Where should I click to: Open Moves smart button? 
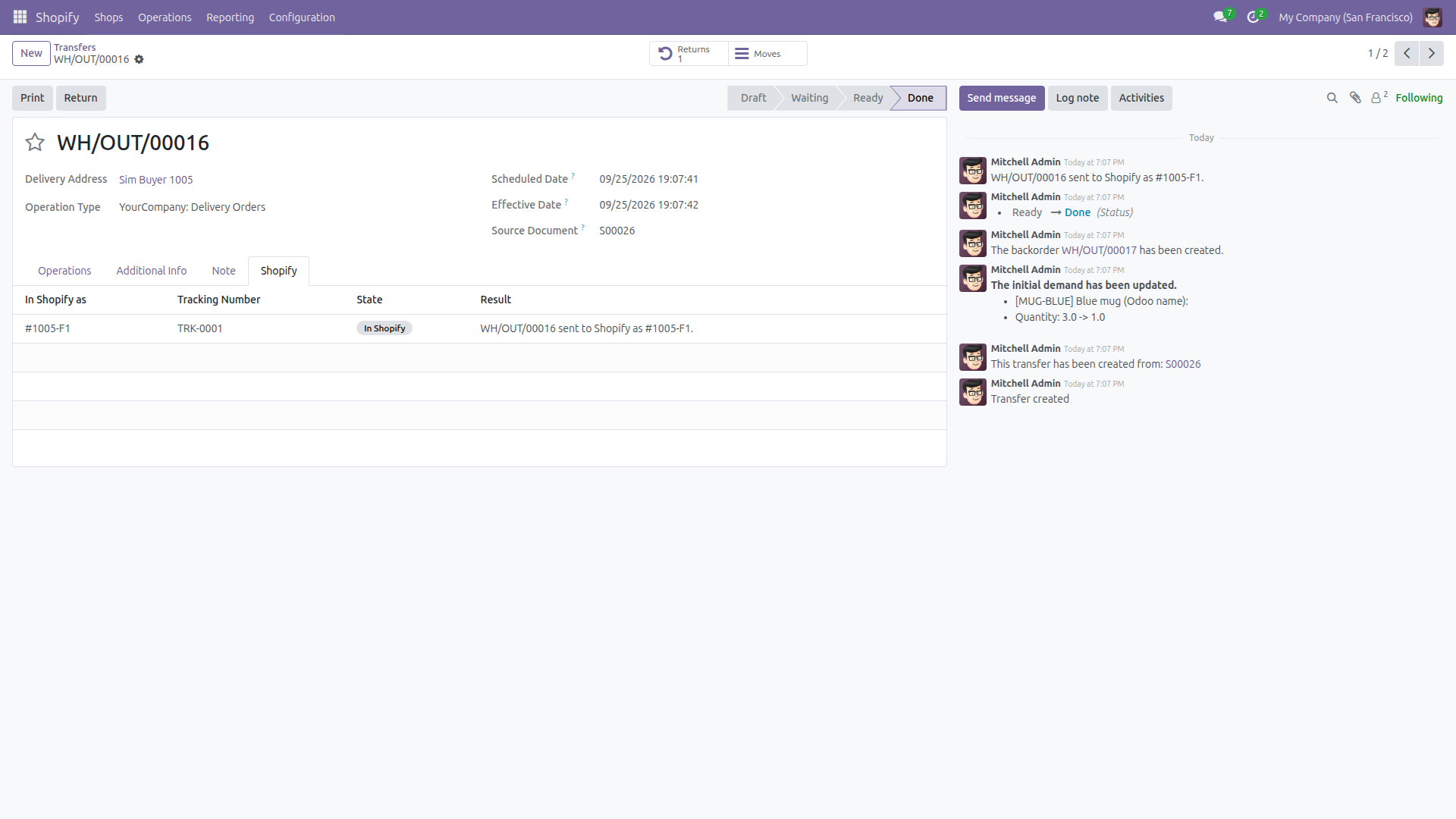767,53
